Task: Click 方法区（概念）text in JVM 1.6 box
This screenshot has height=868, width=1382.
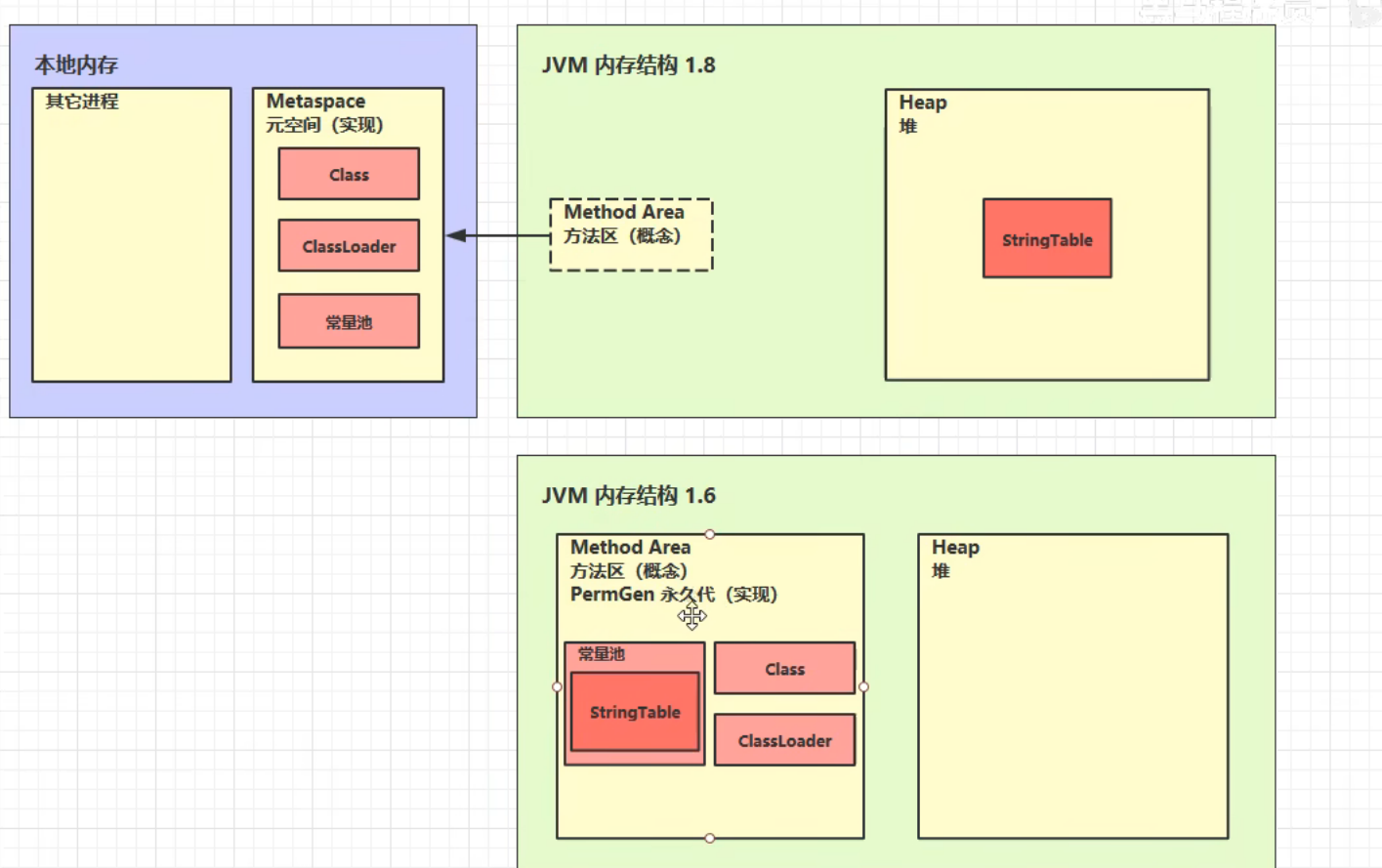Action: click(x=629, y=571)
